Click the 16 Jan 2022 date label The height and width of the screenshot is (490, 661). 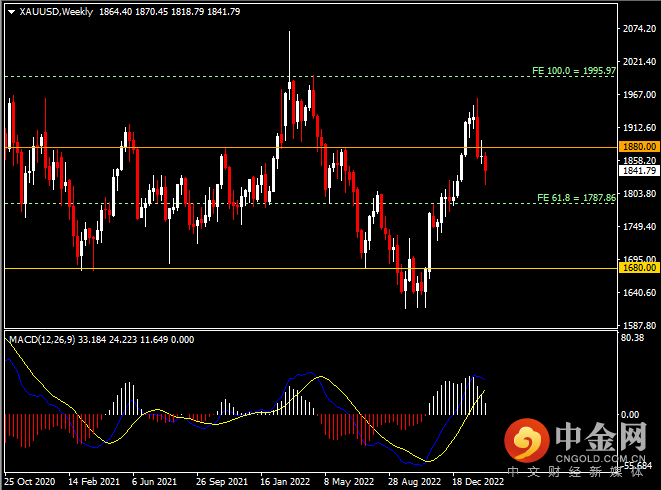pos(287,480)
